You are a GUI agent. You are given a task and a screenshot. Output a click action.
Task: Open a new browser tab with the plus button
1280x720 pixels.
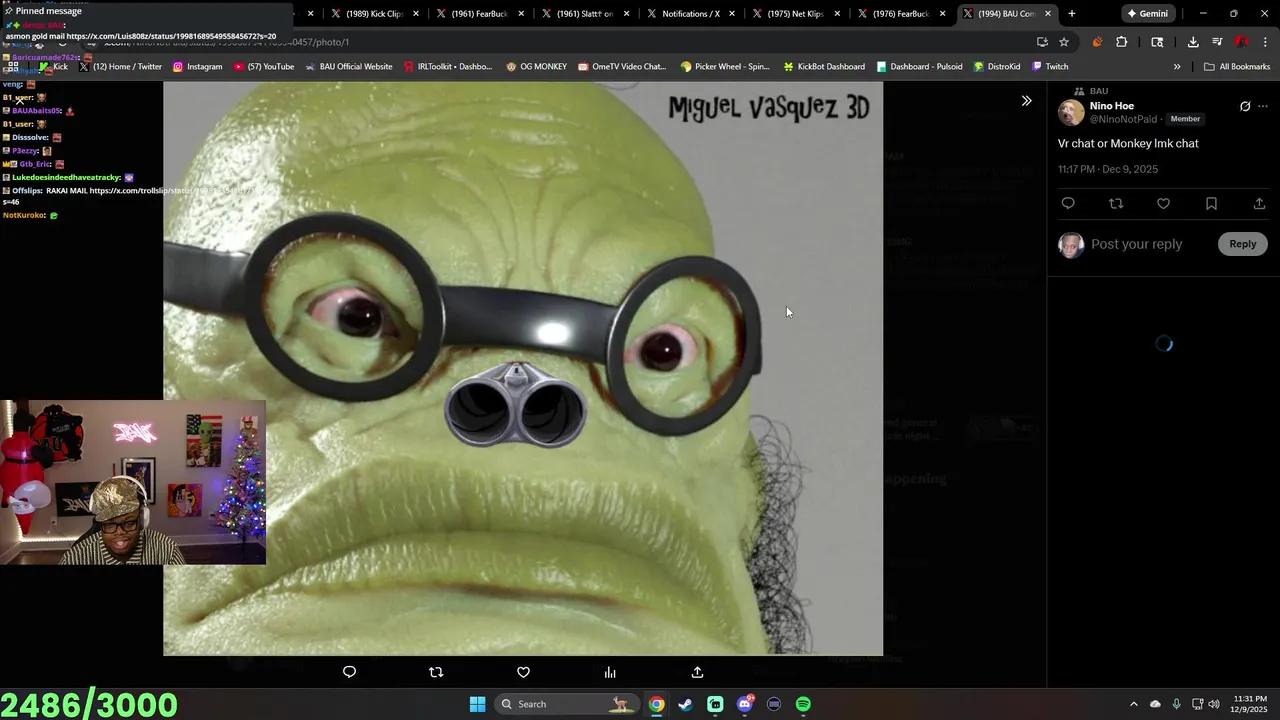(x=1071, y=14)
